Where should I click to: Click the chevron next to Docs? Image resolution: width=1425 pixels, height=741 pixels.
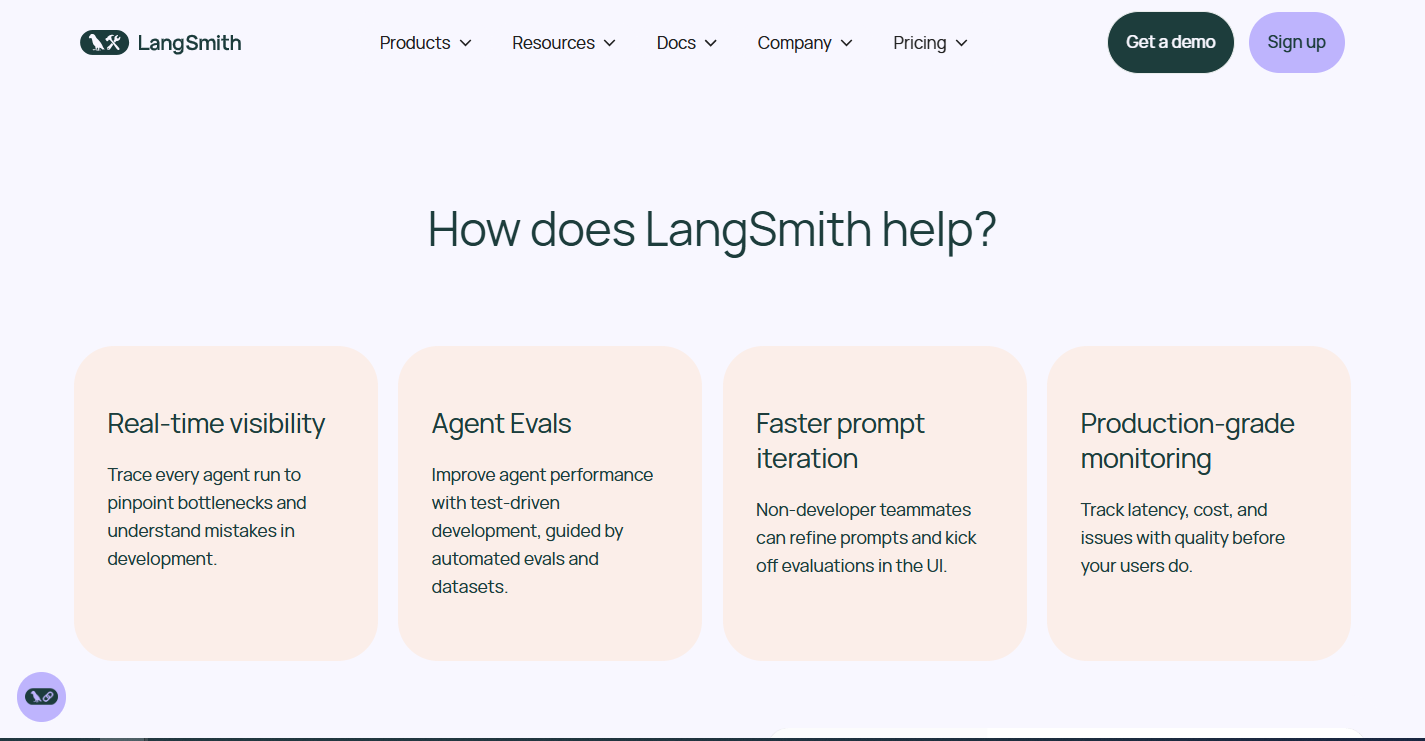click(x=711, y=43)
